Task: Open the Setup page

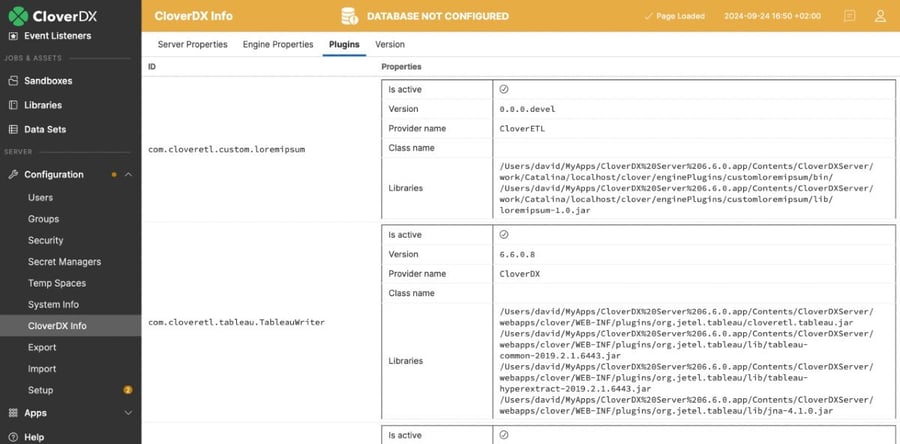Action: (40, 390)
